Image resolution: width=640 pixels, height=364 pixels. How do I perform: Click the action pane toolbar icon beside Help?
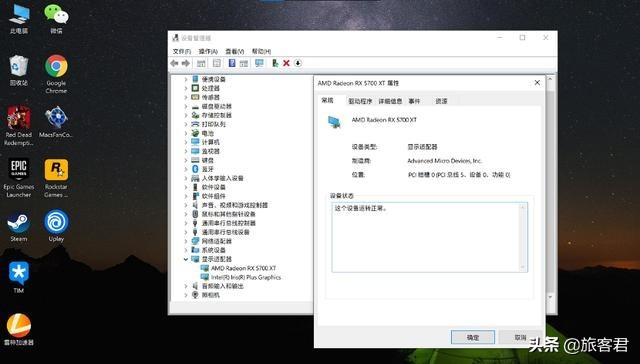point(244,63)
